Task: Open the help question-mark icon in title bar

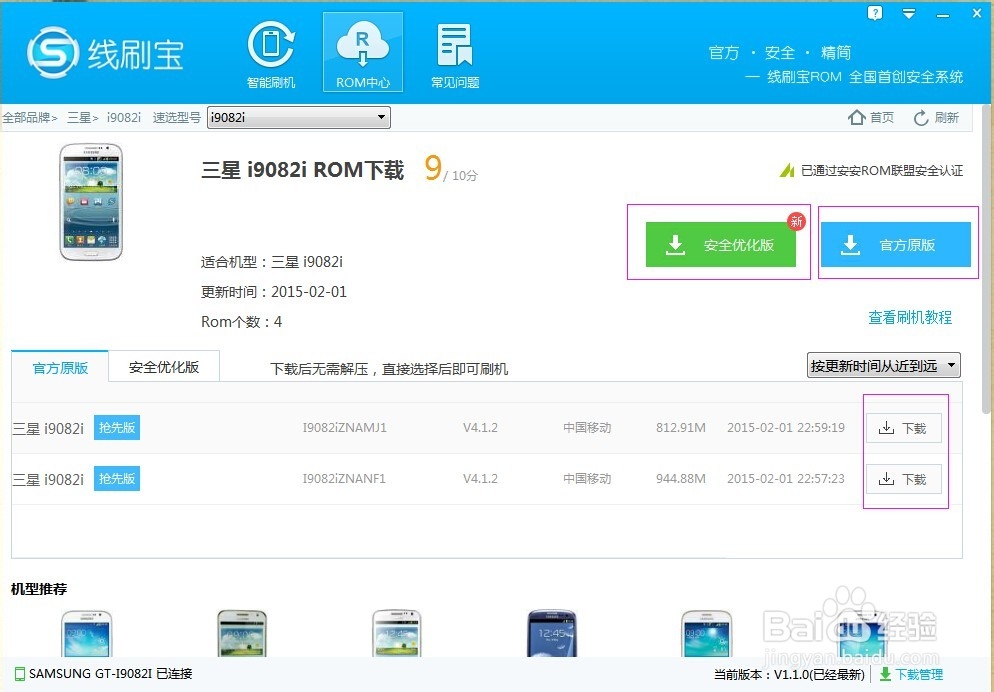Action: [x=875, y=13]
